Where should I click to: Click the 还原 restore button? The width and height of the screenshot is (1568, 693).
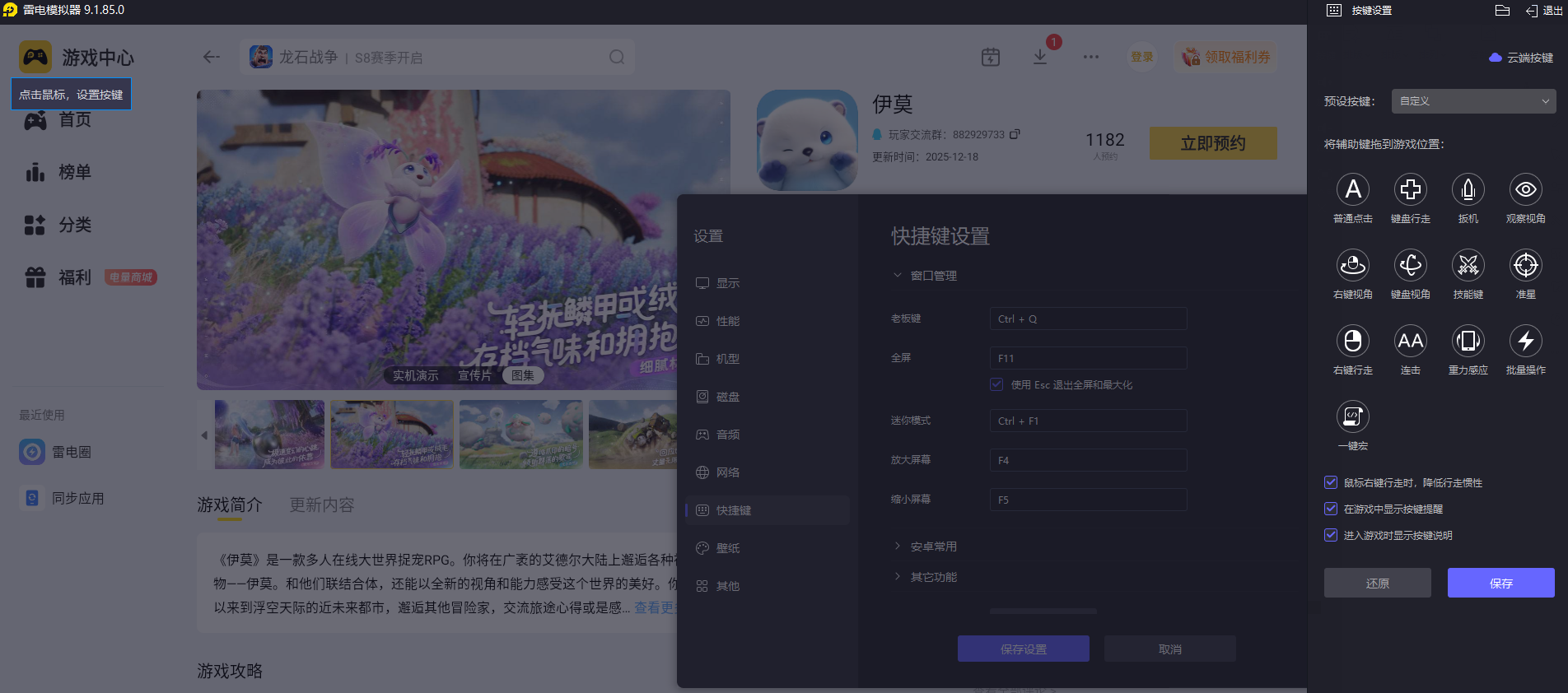click(1377, 583)
